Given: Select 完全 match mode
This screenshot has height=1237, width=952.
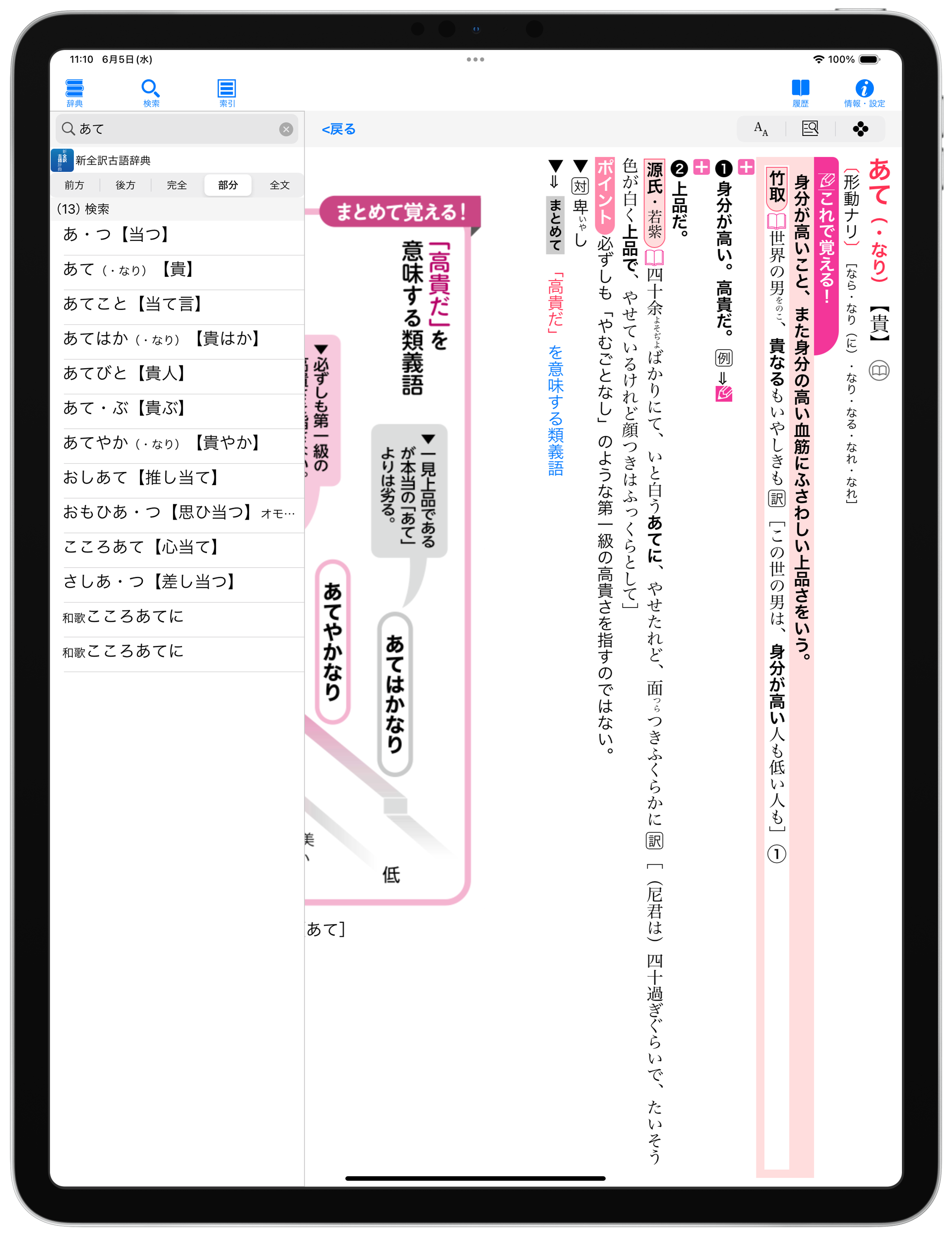Looking at the screenshot, I should pos(177,185).
